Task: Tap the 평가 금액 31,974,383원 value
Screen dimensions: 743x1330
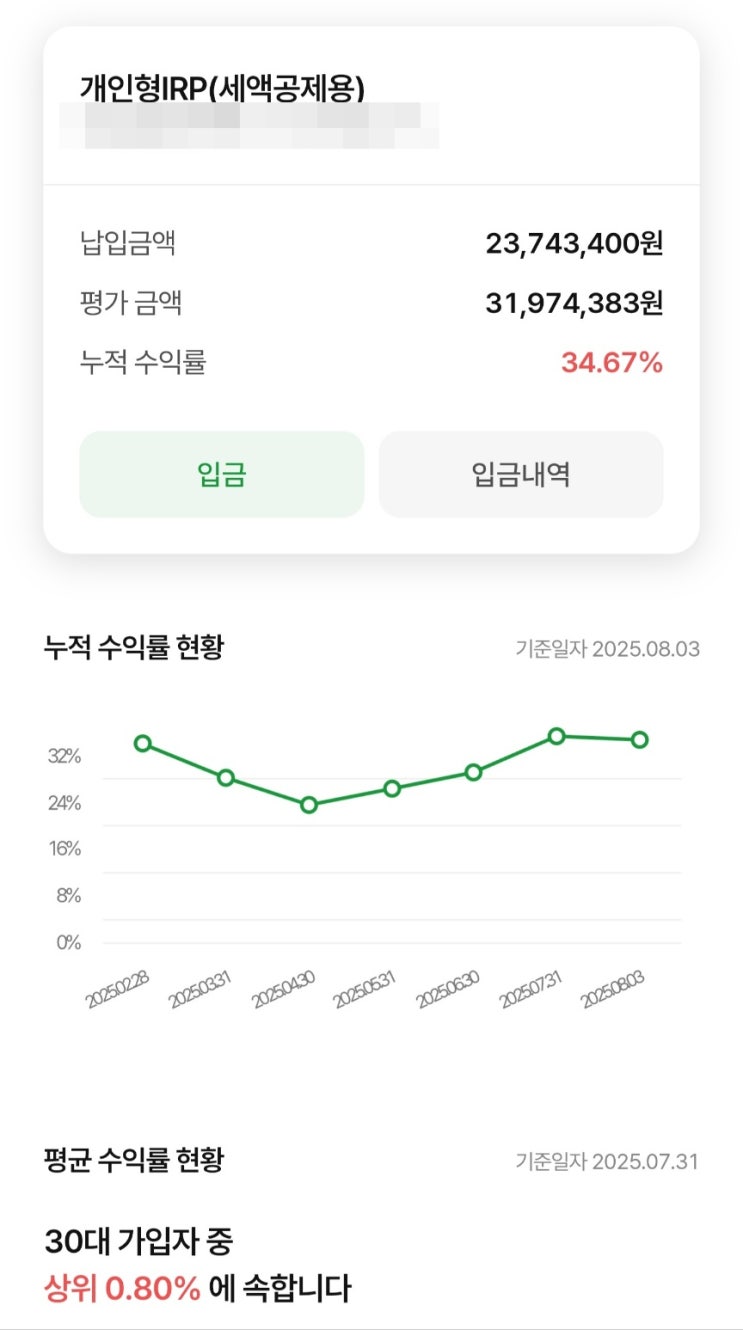Action: pos(575,302)
